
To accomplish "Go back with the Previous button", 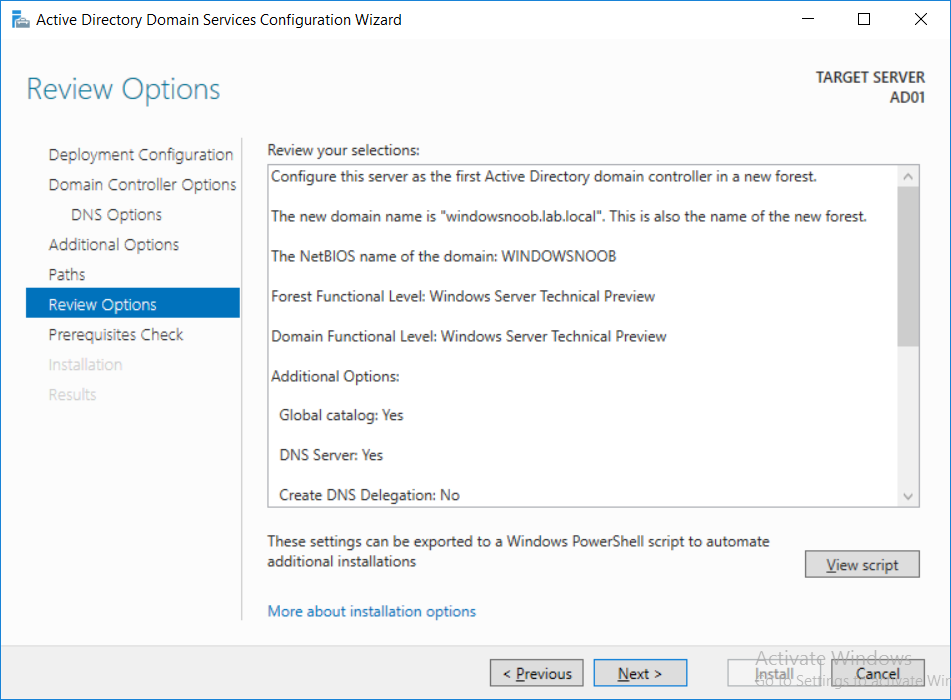I will pos(537,673).
